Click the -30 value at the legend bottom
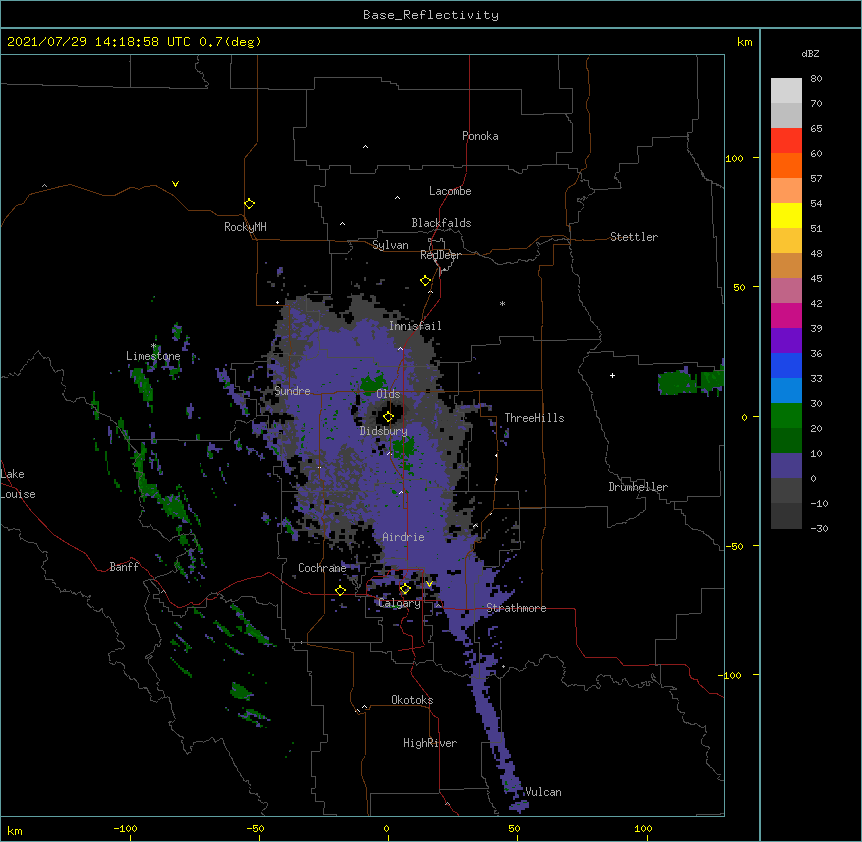The height and width of the screenshot is (842, 862). (819, 528)
